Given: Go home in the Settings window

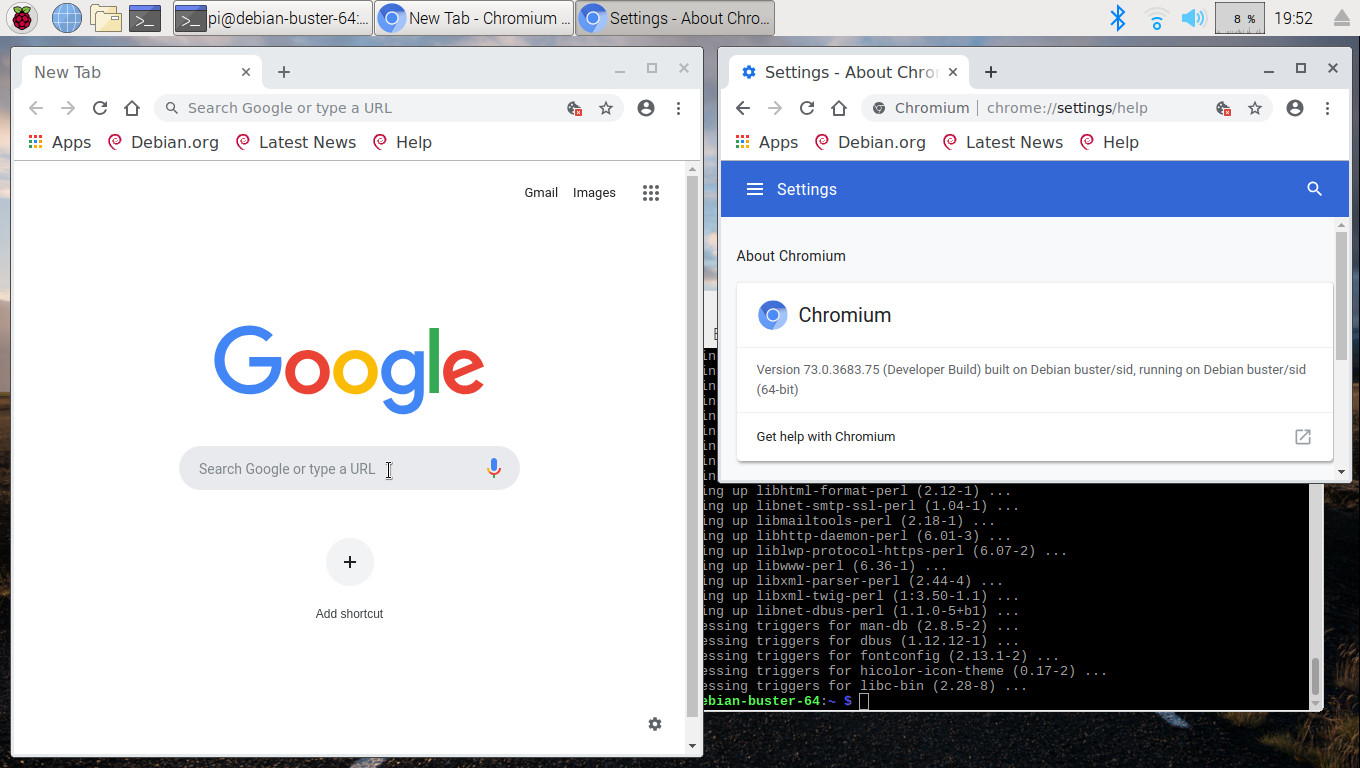Looking at the screenshot, I should [x=839, y=108].
